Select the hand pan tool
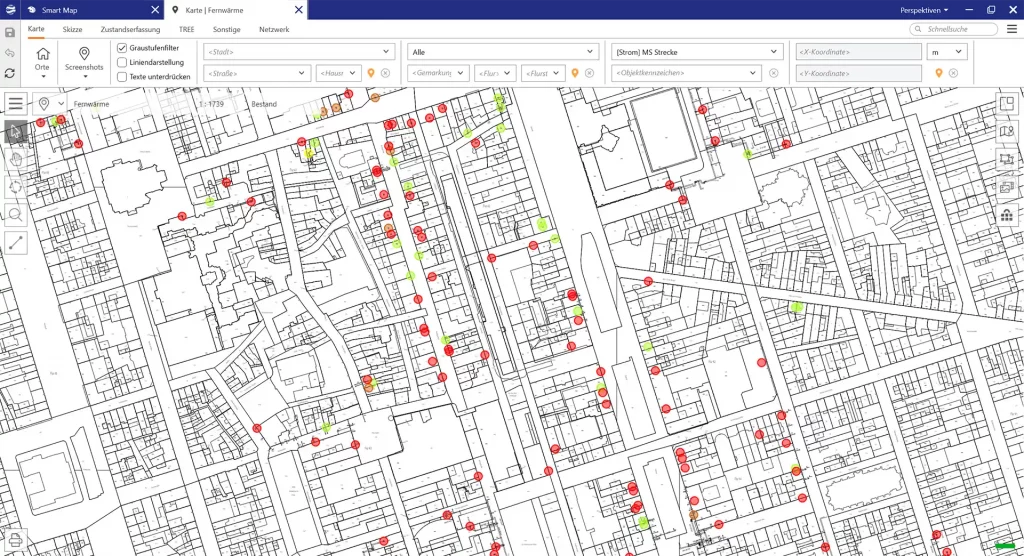Screen dimensions: 1024x556 [x=15, y=159]
